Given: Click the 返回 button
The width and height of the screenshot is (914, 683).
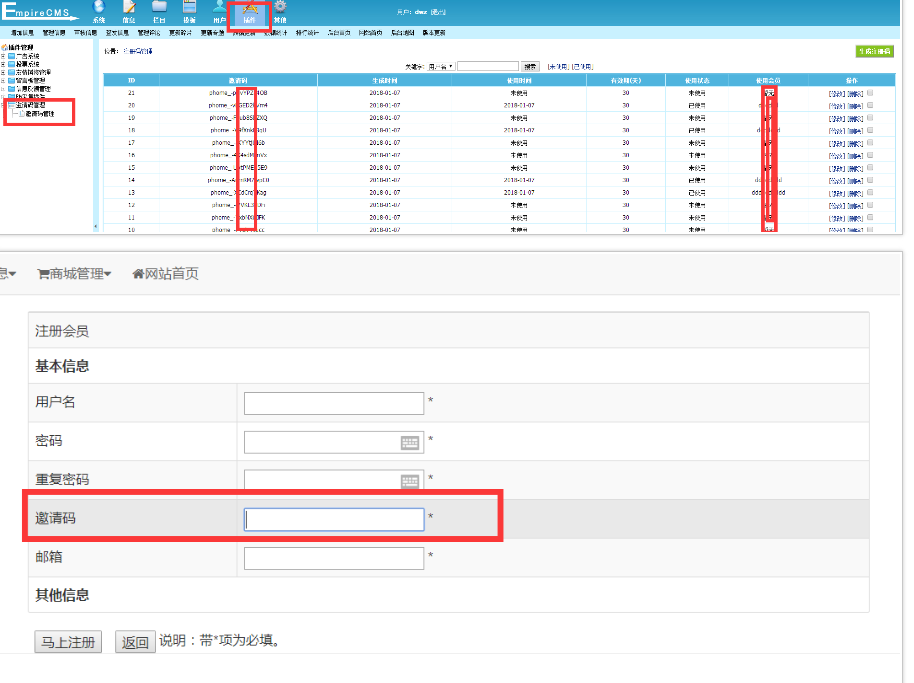Looking at the screenshot, I should tap(135, 642).
